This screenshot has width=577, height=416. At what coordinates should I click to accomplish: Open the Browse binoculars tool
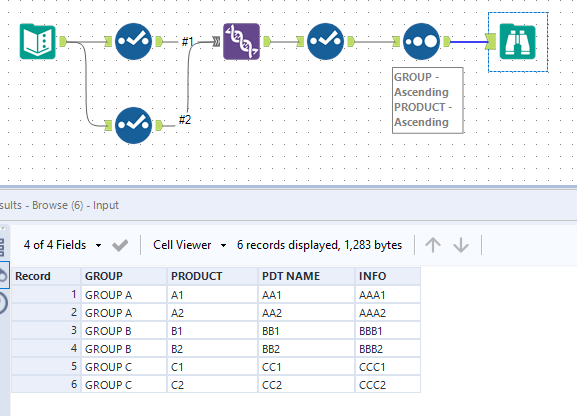(517, 42)
